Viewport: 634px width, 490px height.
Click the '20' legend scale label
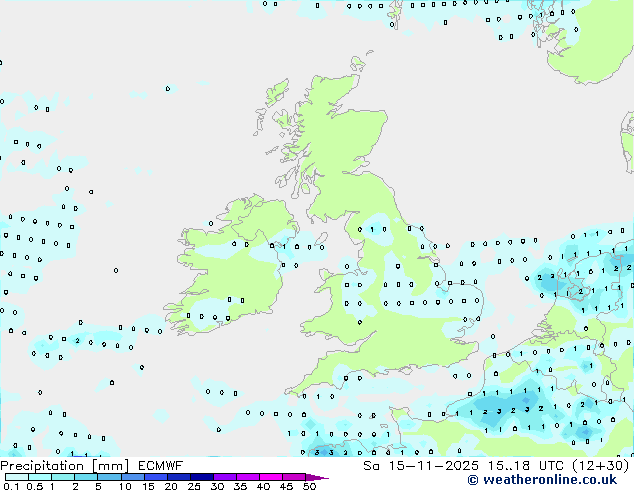coord(171,486)
